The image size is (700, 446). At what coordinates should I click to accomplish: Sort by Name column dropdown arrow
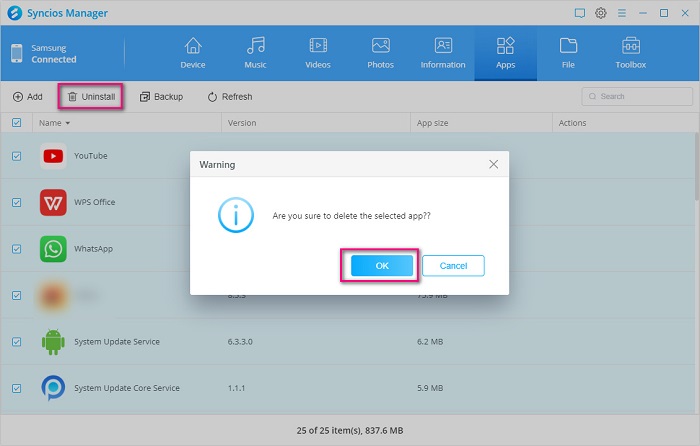pyautogui.click(x=68, y=123)
